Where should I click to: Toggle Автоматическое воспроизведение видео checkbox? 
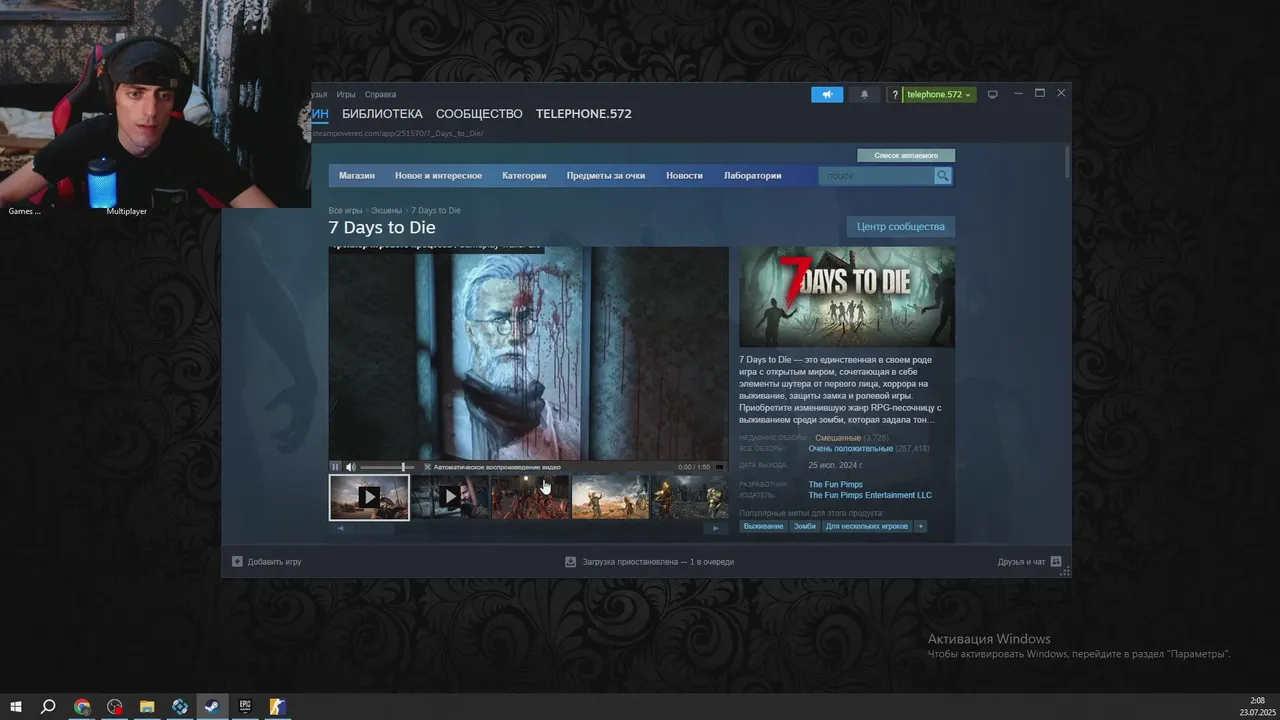click(427, 467)
